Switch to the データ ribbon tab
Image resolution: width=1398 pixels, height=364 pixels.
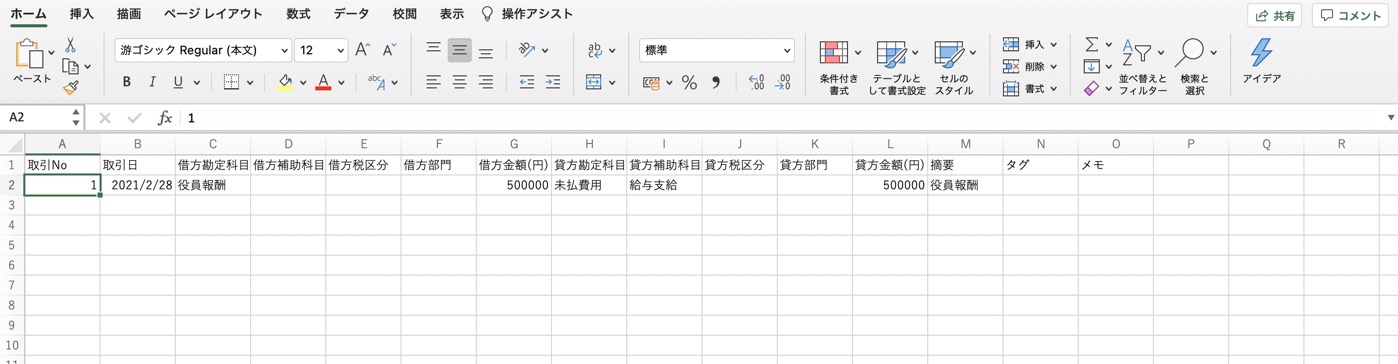click(351, 14)
